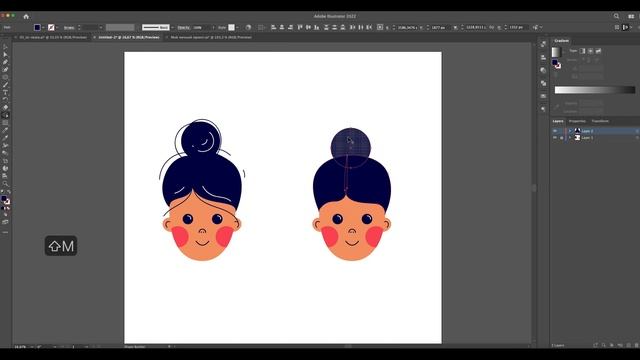The height and width of the screenshot is (360, 640).
Task: Click Vertical Align Bottom icon
Action: point(316,27)
